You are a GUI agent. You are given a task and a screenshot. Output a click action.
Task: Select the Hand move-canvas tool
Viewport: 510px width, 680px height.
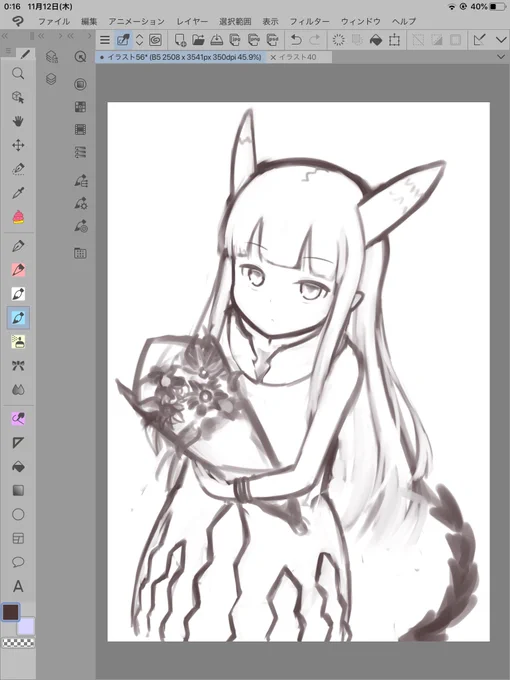point(18,121)
